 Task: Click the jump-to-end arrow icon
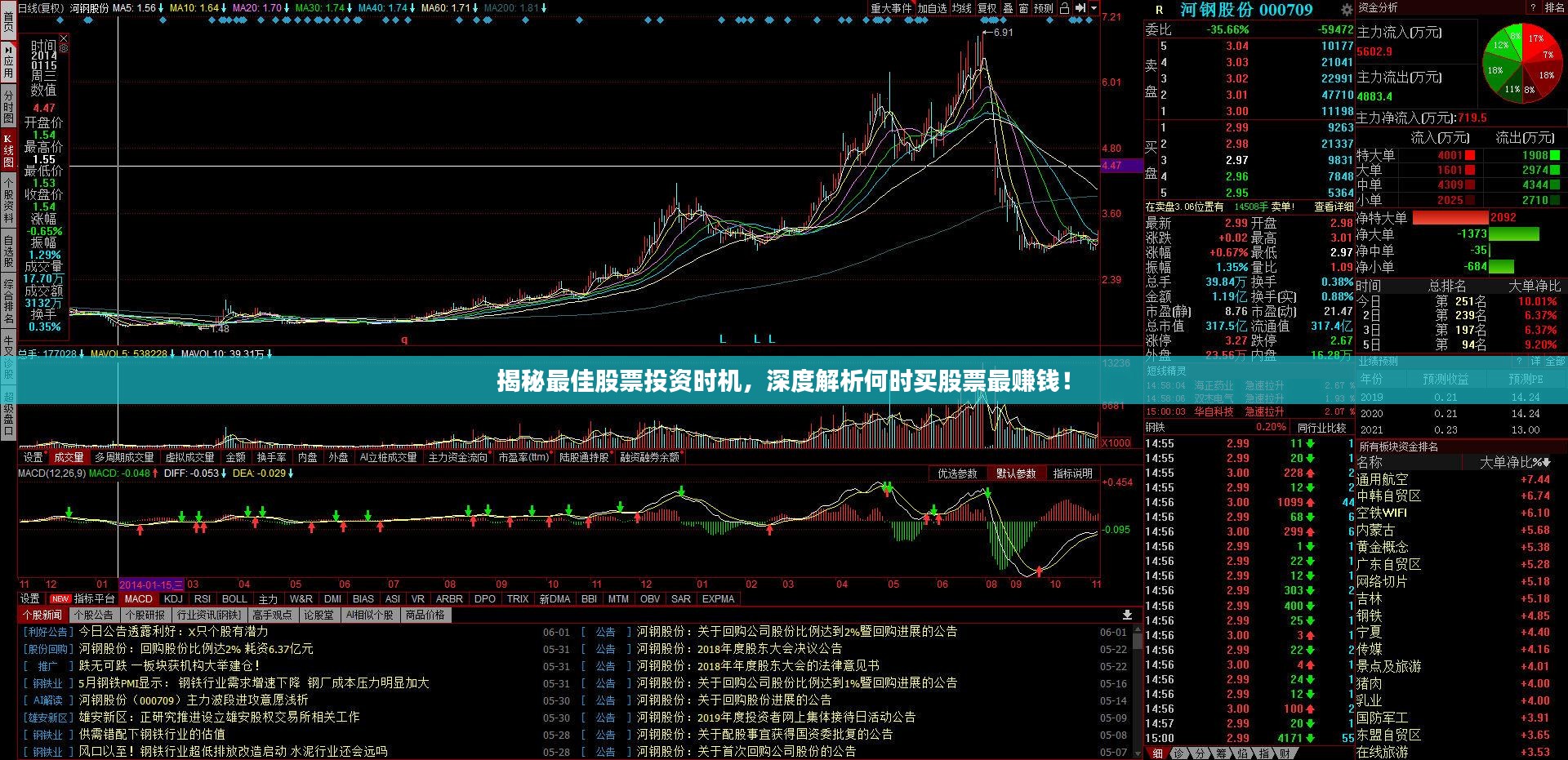(1080, 8)
